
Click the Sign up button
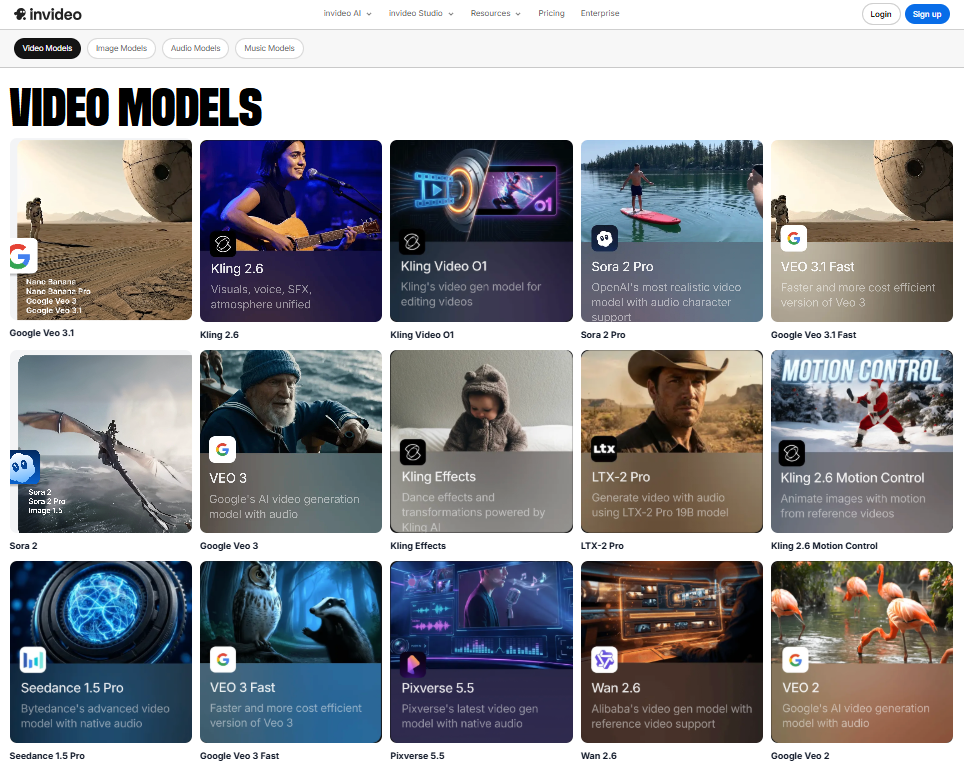[926, 14]
